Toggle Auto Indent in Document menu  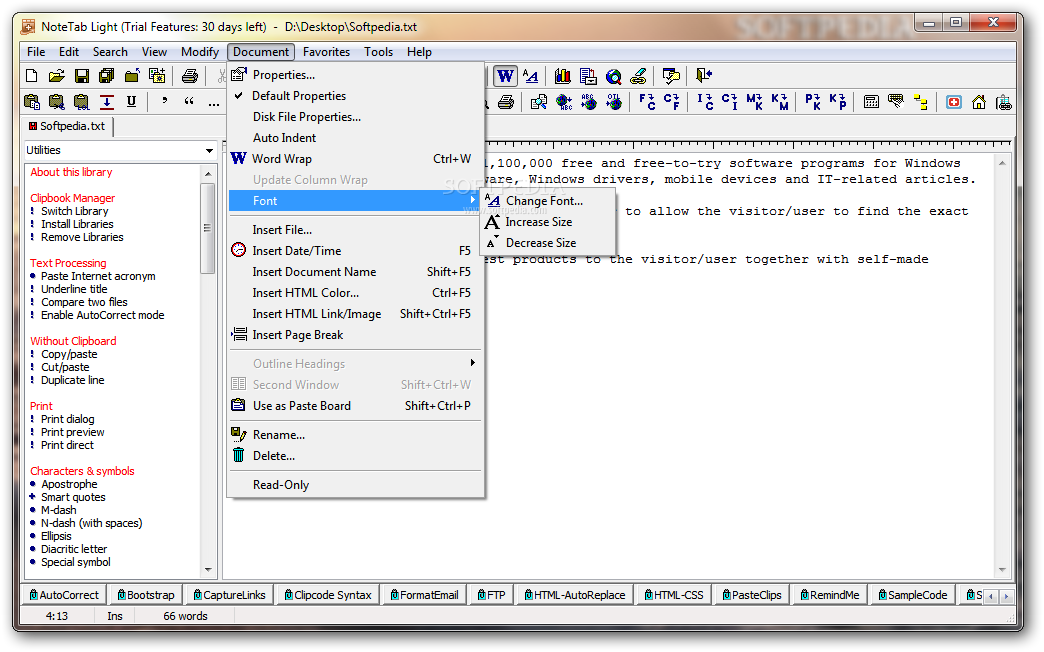[356, 138]
